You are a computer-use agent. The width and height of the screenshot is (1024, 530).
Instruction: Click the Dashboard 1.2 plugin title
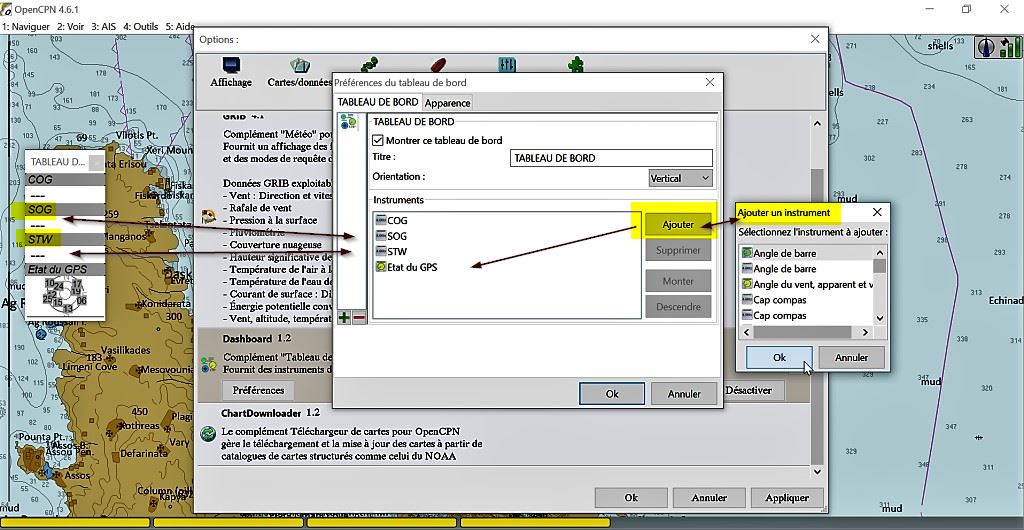[x=257, y=339]
